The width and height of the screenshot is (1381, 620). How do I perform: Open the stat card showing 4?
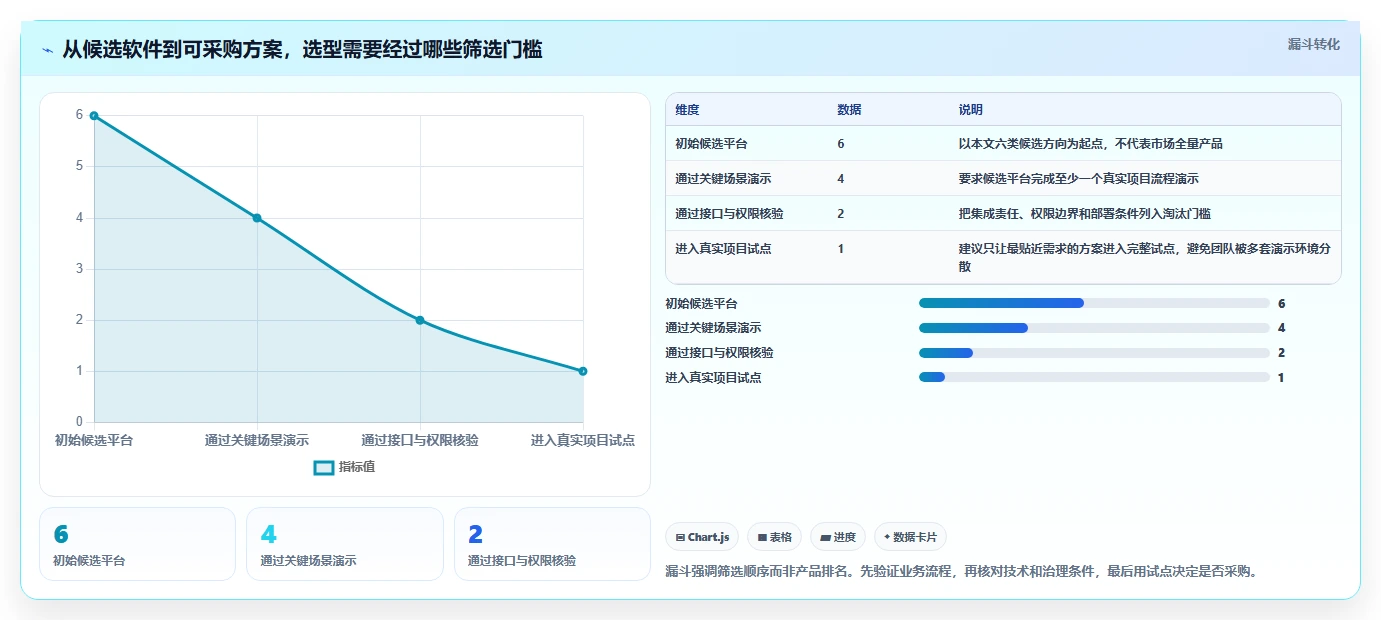[x=345, y=544]
